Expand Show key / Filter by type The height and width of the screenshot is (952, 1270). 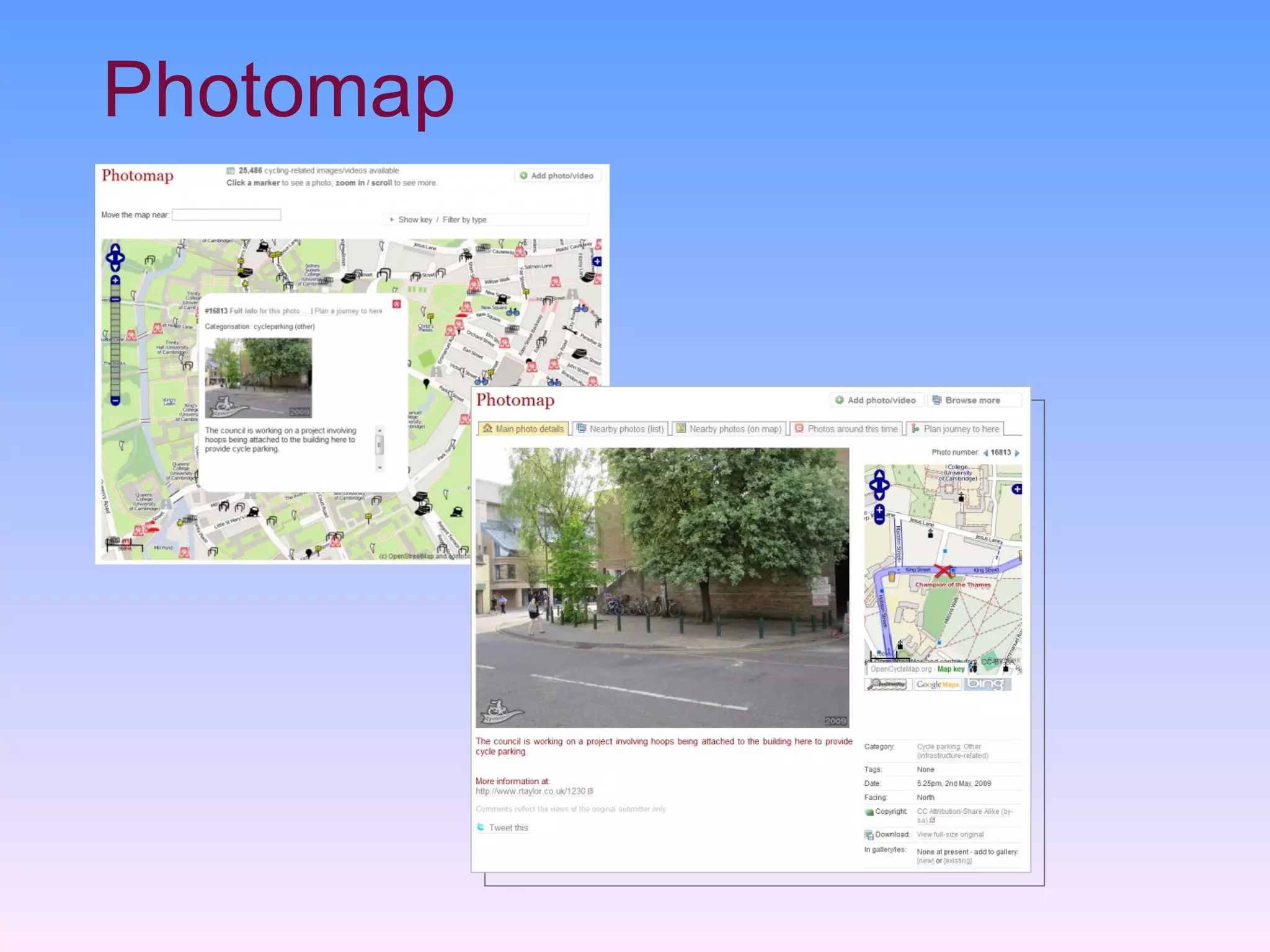click(x=442, y=220)
